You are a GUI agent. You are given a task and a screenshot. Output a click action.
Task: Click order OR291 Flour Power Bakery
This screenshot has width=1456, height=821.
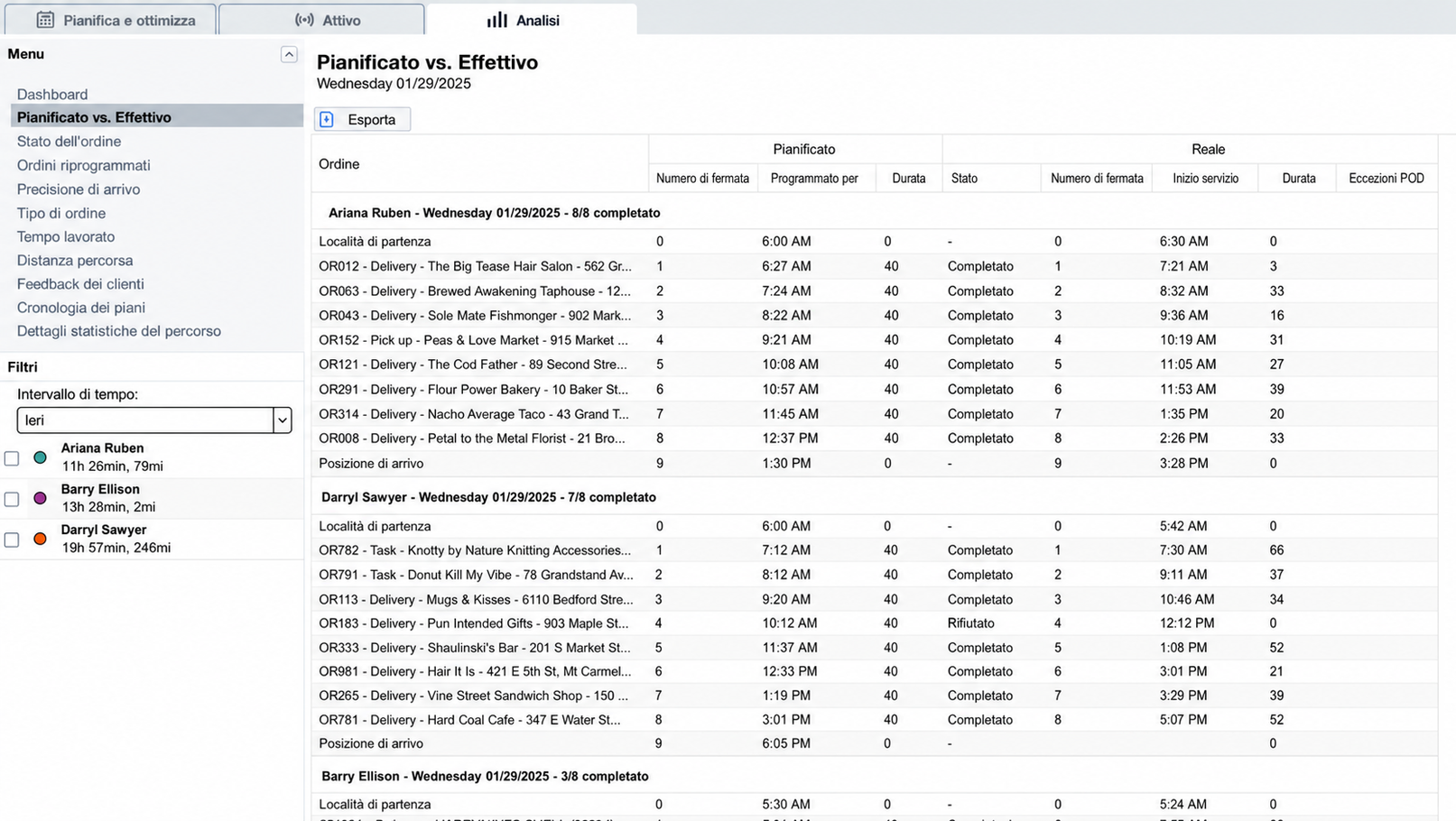pos(473,390)
